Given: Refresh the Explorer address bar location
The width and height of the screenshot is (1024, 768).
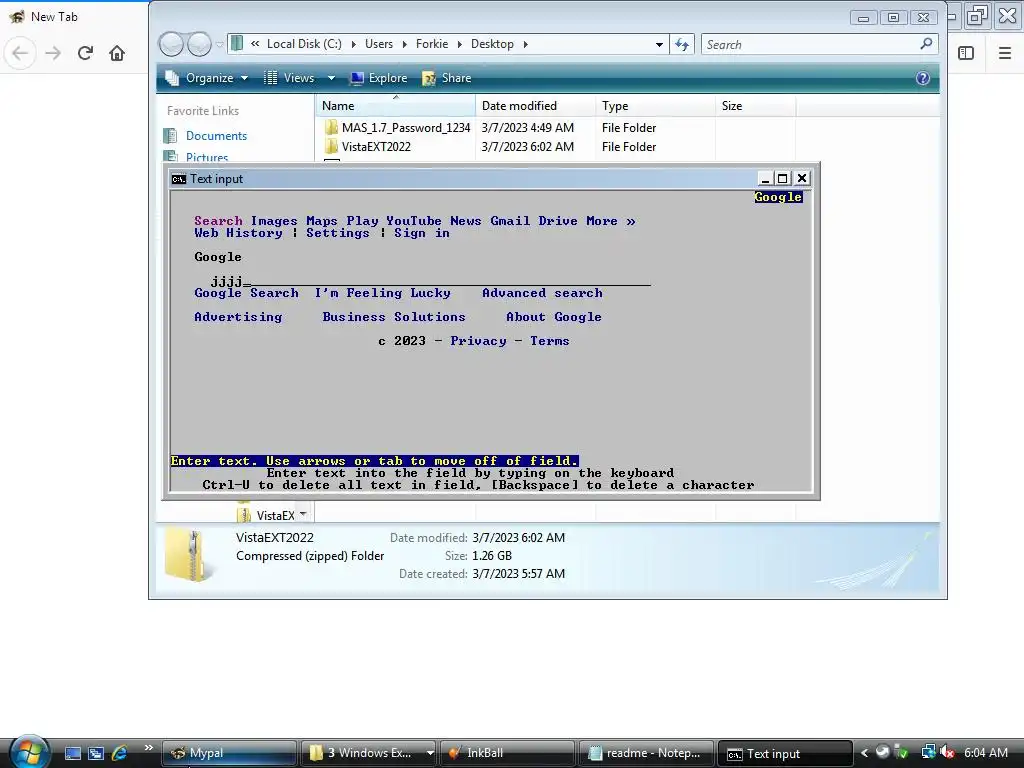Looking at the screenshot, I should tap(682, 44).
